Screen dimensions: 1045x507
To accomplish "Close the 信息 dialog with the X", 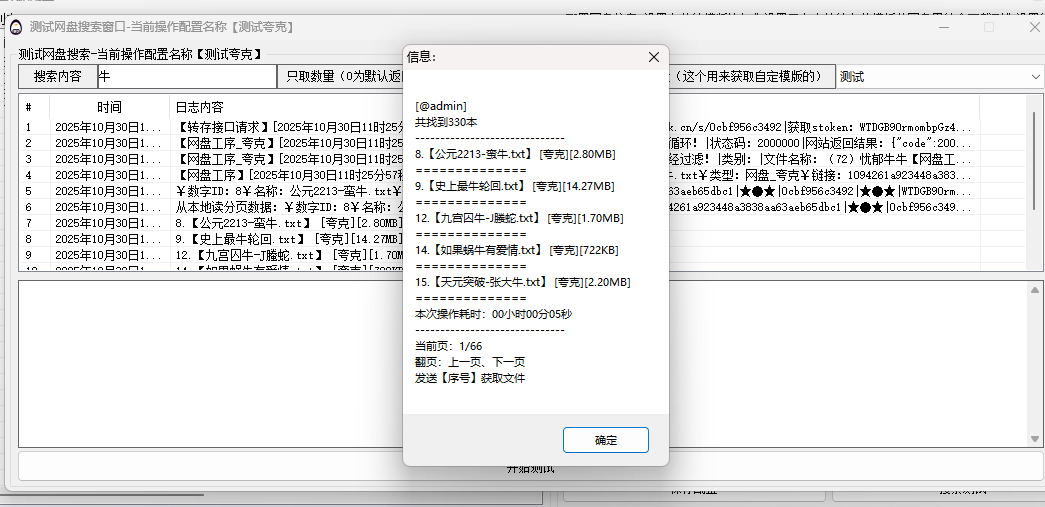I will 654,57.
